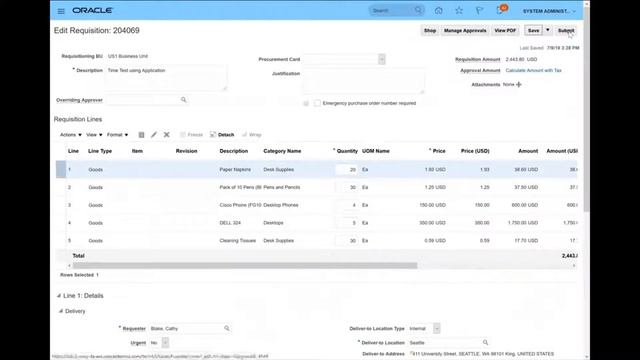Select the DELL 324 description cell
640x360 pixels.
[230, 223]
